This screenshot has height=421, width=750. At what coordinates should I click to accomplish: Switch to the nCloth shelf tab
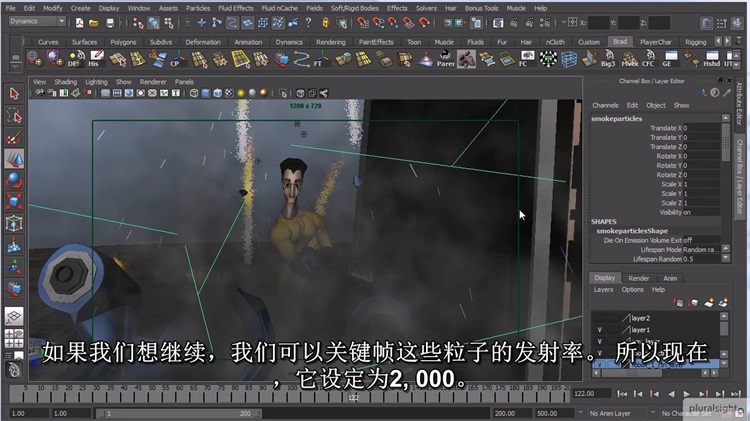point(555,42)
